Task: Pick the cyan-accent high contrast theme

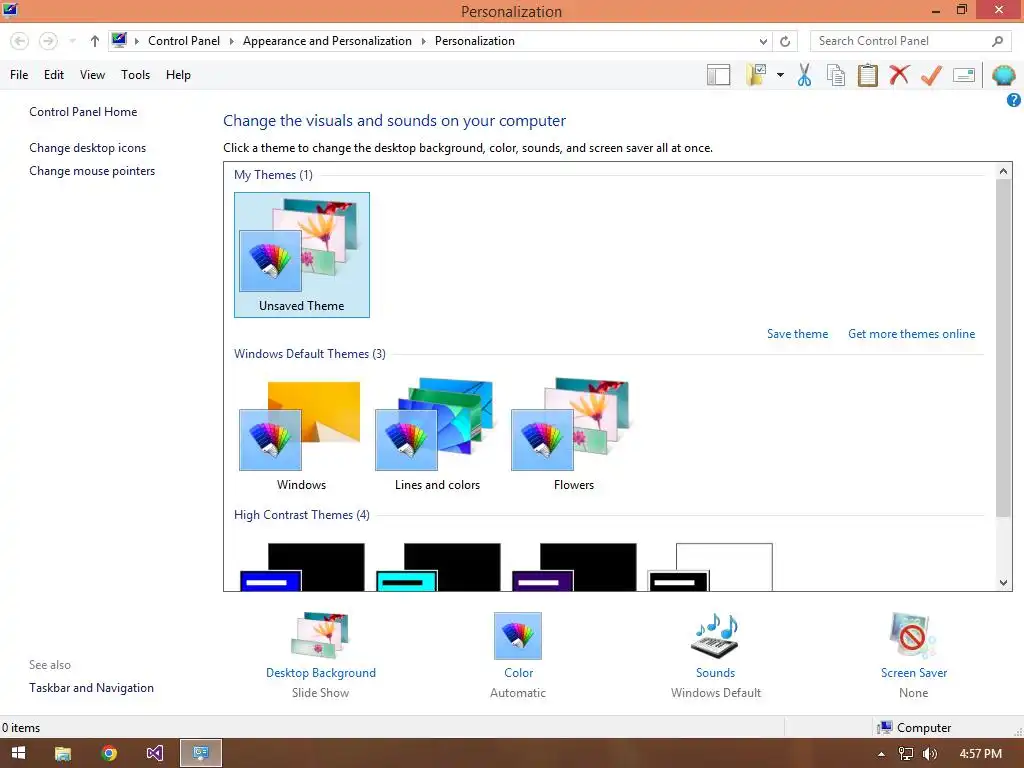Action: coord(438,567)
